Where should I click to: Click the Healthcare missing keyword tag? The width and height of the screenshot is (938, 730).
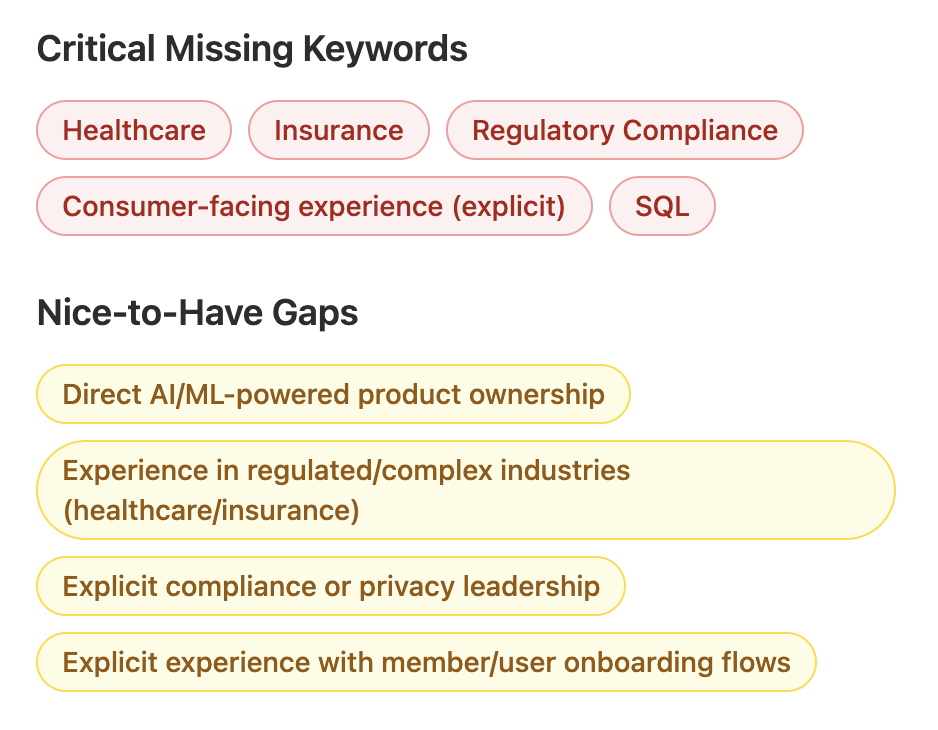(x=134, y=130)
